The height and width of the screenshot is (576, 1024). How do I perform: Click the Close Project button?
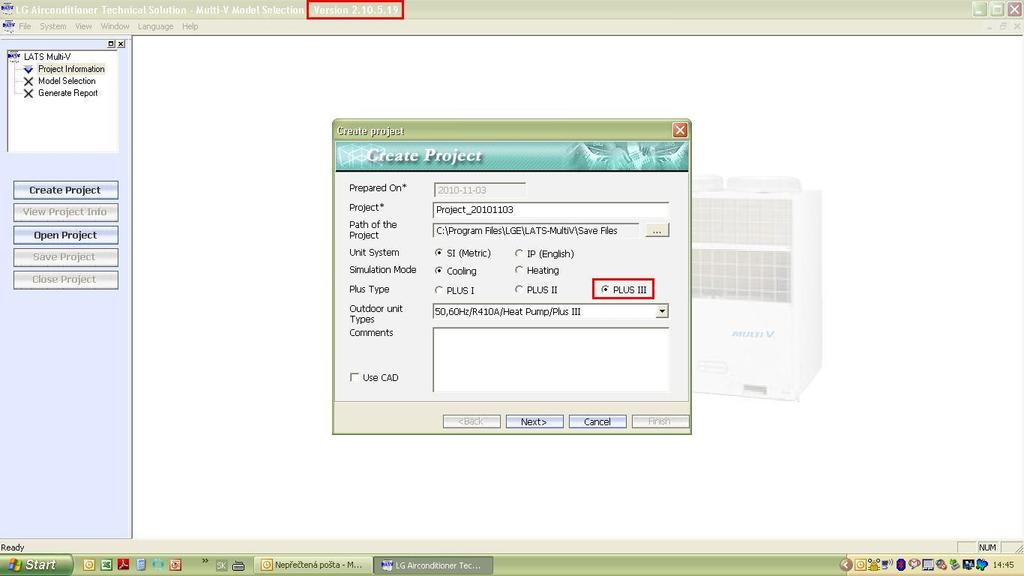click(x=65, y=280)
